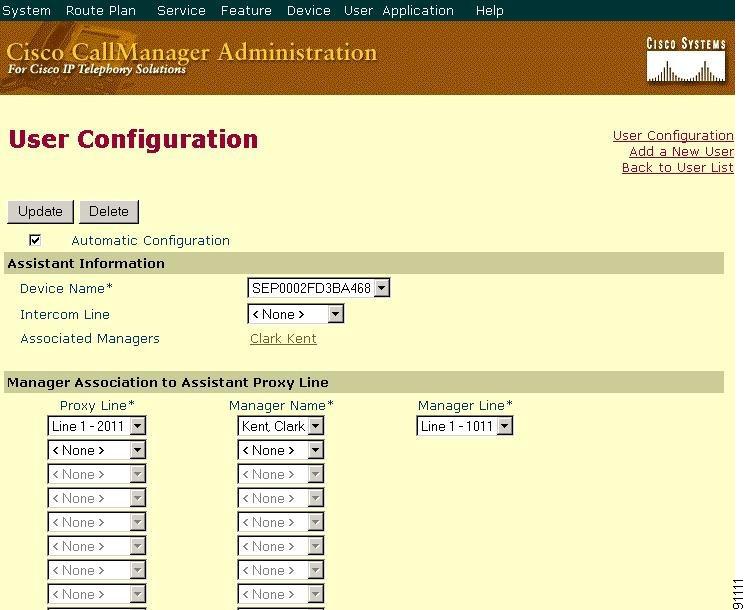Open the Proxy Line dropdown showing Line 1 - 2011

pos(97,426)
